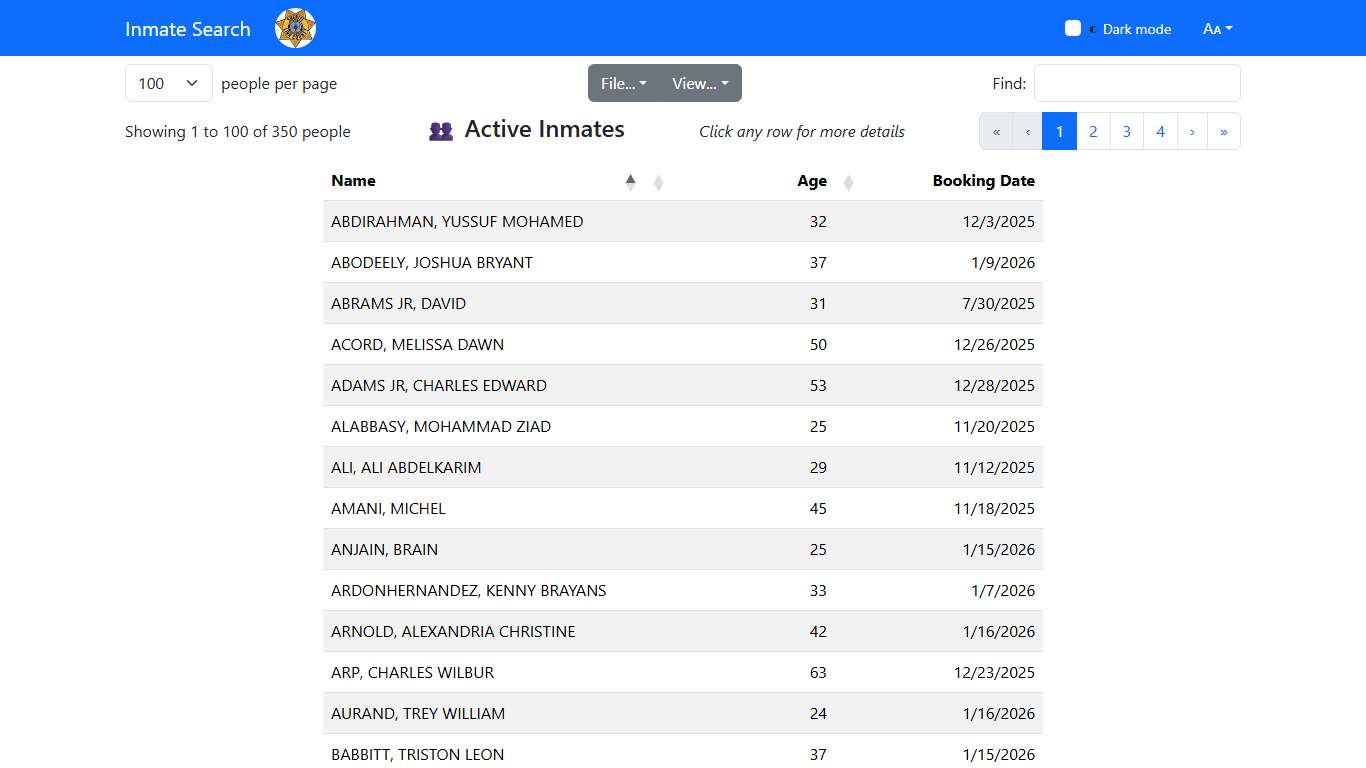Click the ascending sort arrow on Name column
Viewport: 1366px width, 768px height.
point(631,181)
